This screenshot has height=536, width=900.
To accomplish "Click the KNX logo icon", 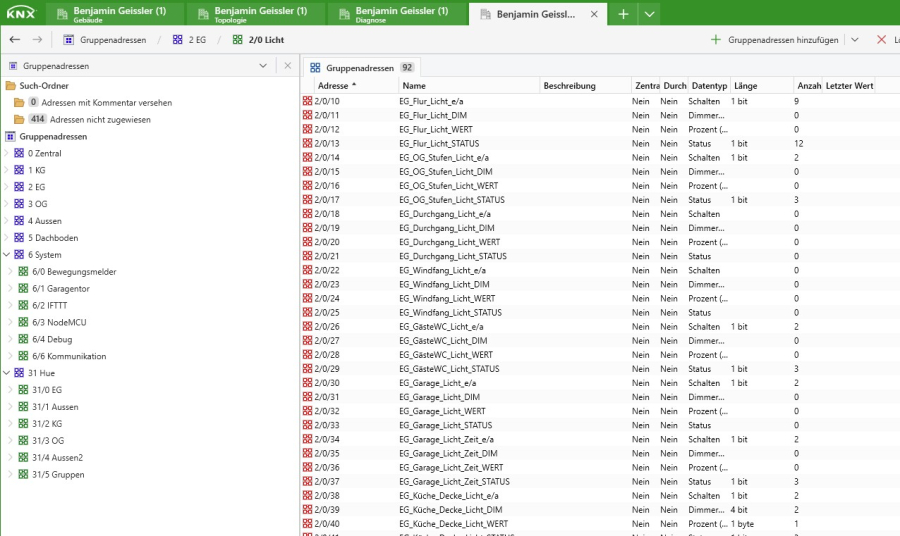I will click(x=22, y=14).
